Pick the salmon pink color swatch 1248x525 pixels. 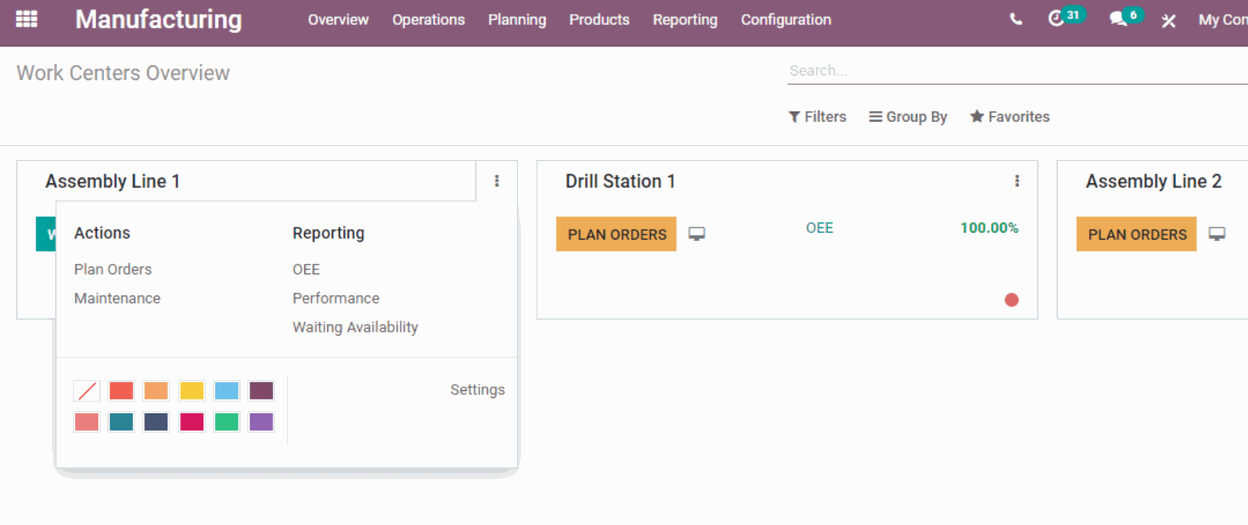(x=87, y=422)
